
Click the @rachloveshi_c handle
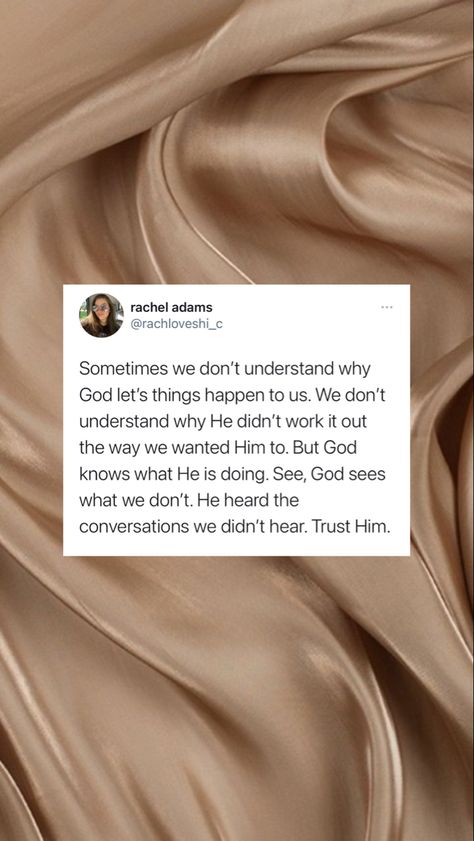(x=177, y=324)
